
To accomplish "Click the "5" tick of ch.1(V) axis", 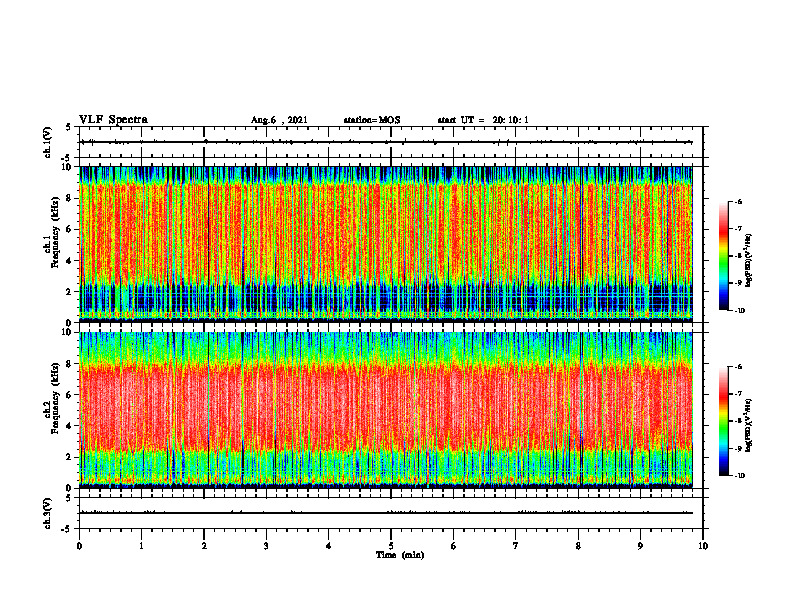I will click(68, 127).
